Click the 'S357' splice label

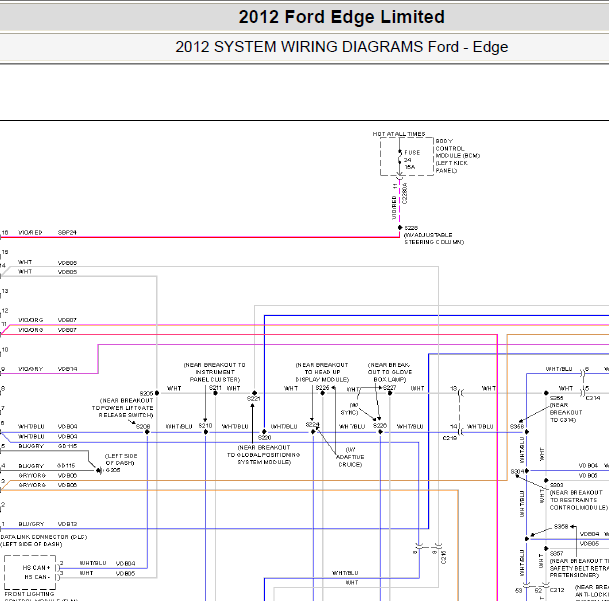tap(557, 553)
